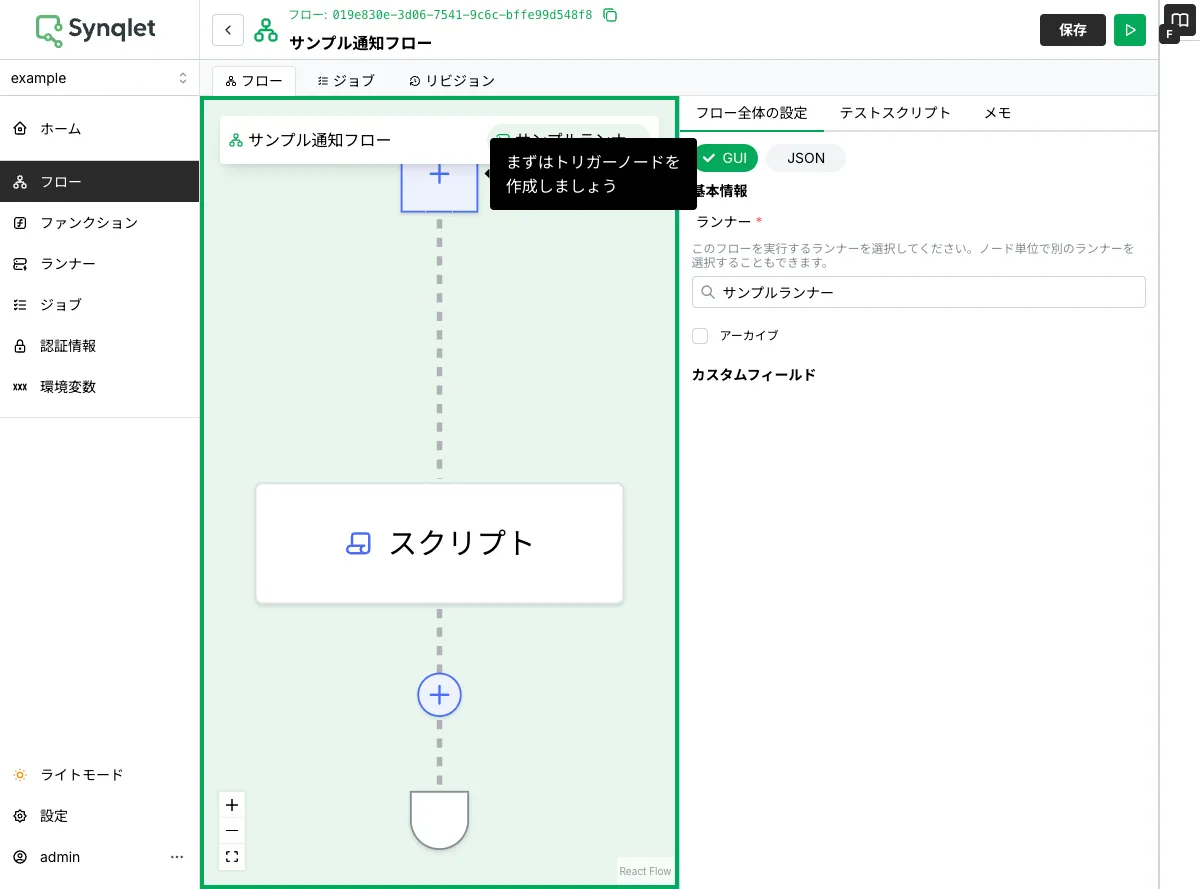Screen dimensions: 1200x889
Task: Copy the flow ID with copy icon
Action: click(610, 15)
